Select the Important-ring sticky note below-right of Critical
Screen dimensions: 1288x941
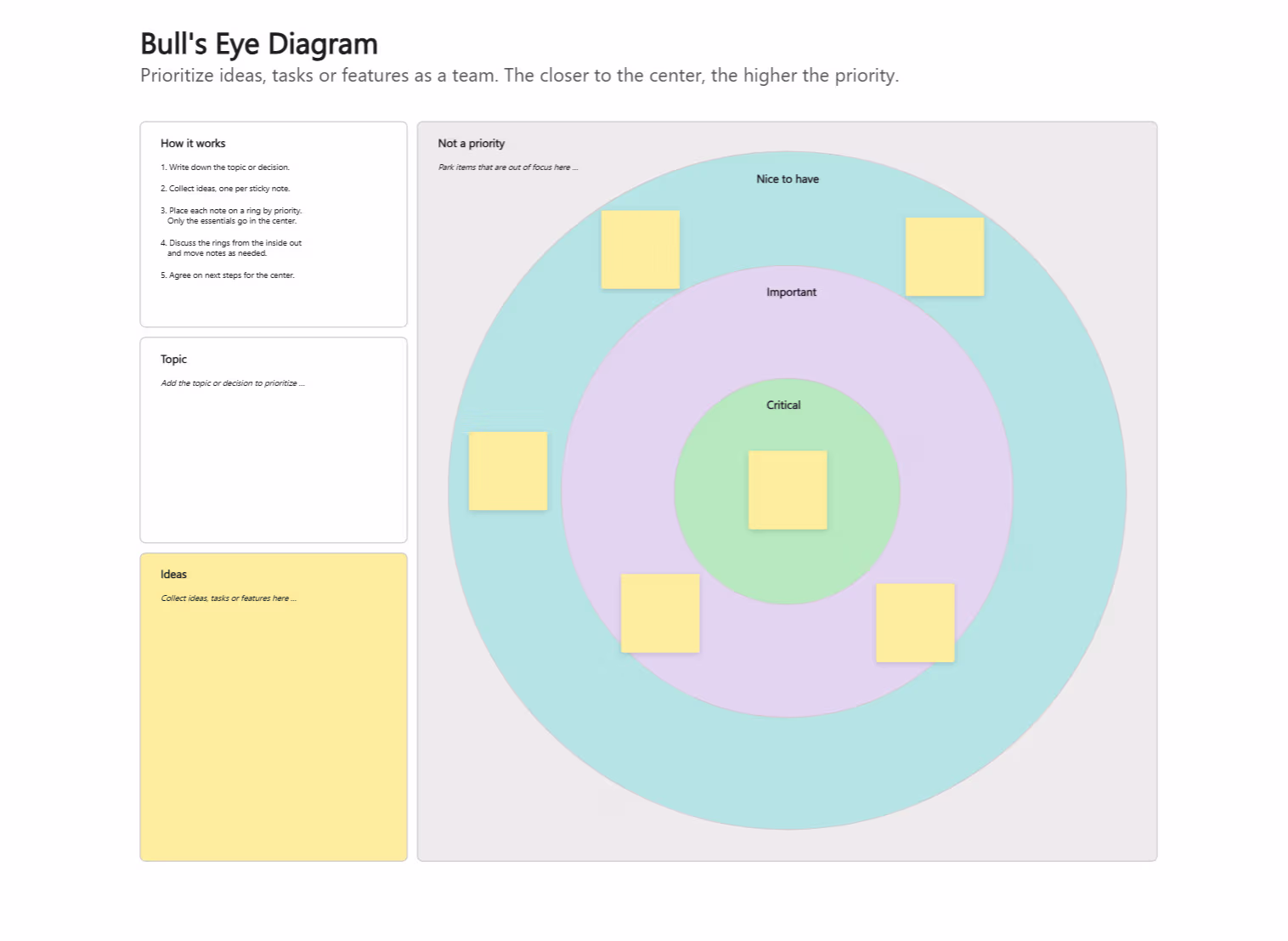coord(915,623)
